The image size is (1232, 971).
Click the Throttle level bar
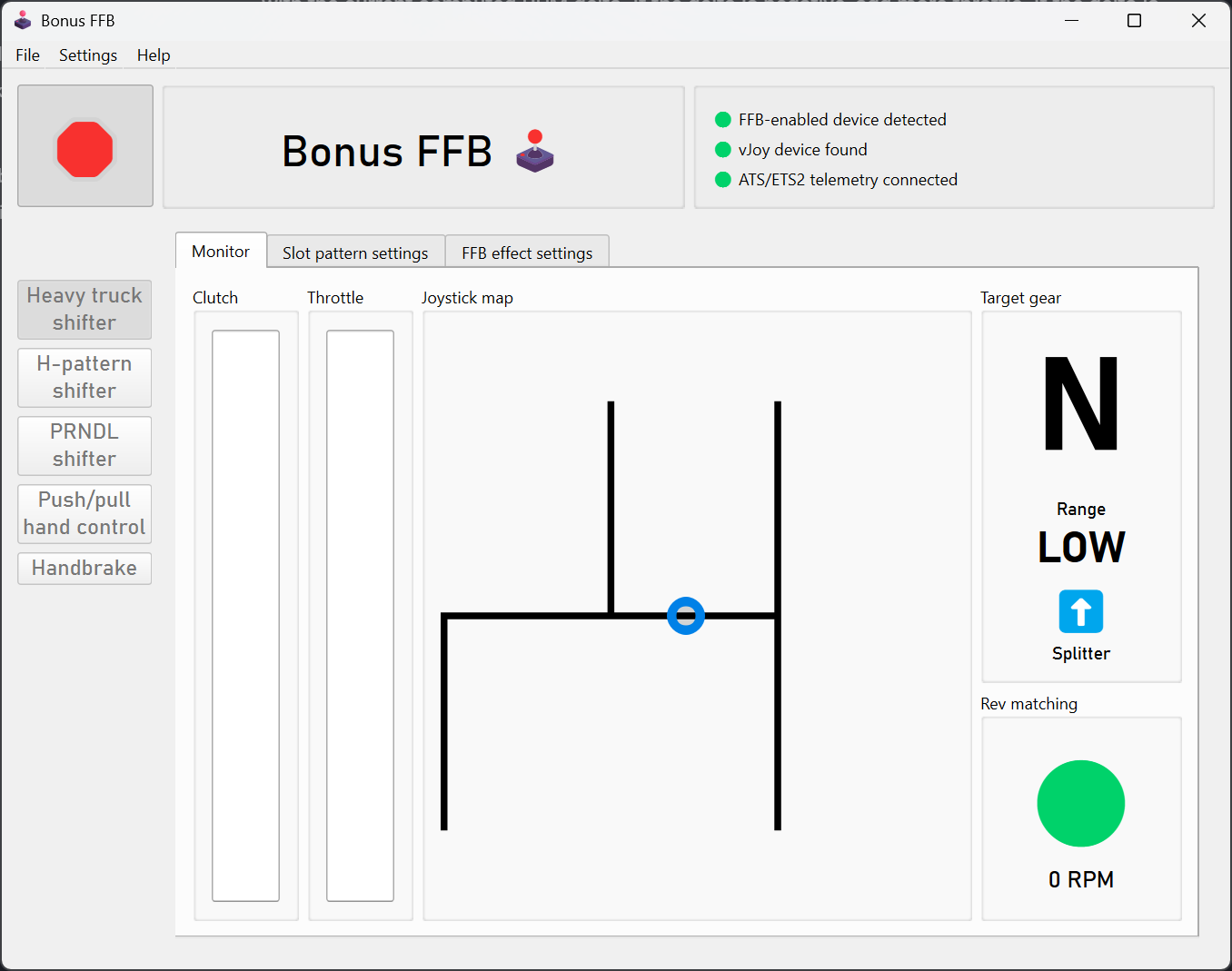(361, 616)
